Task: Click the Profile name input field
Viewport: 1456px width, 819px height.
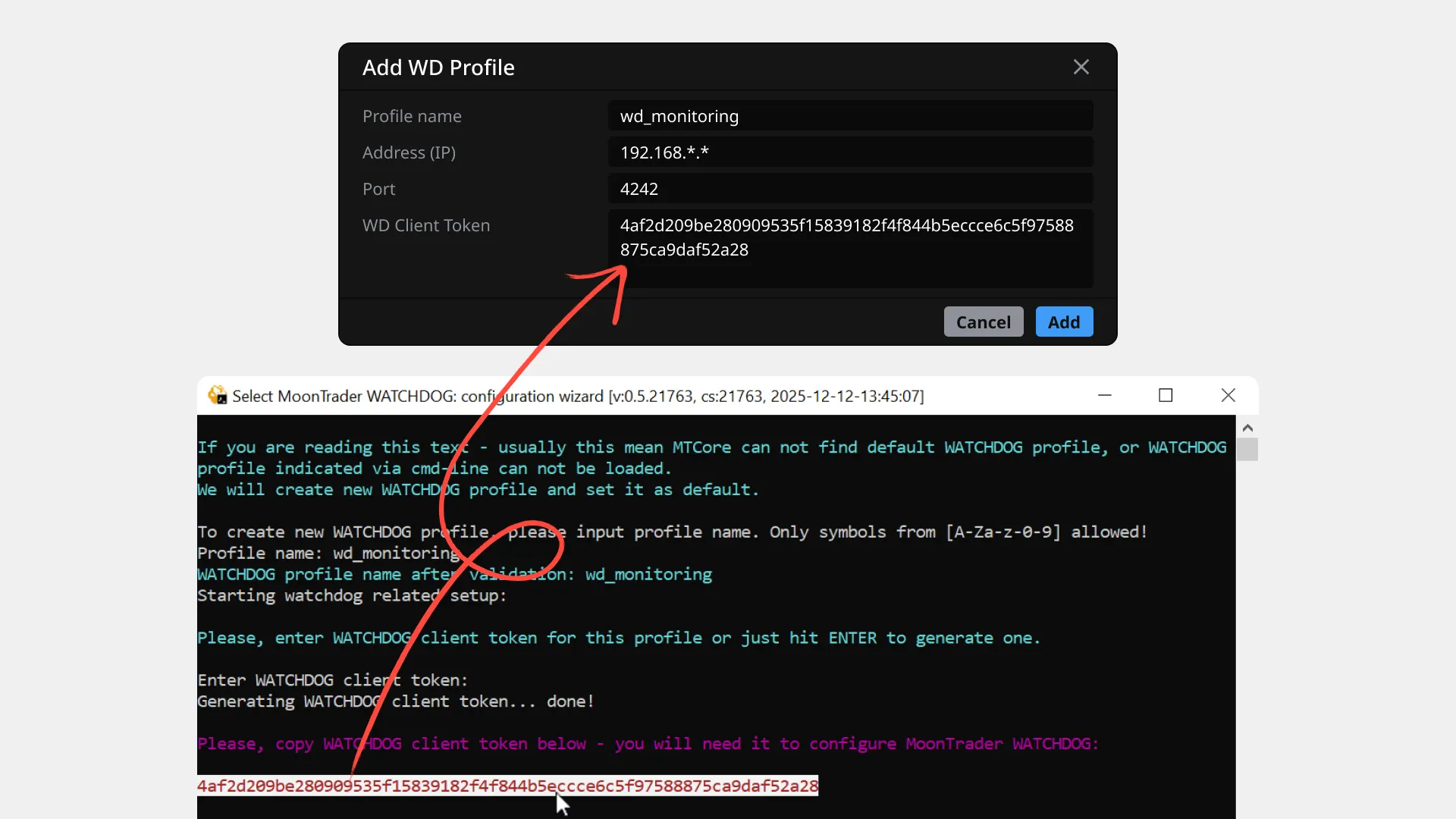Action: point(849,116)
